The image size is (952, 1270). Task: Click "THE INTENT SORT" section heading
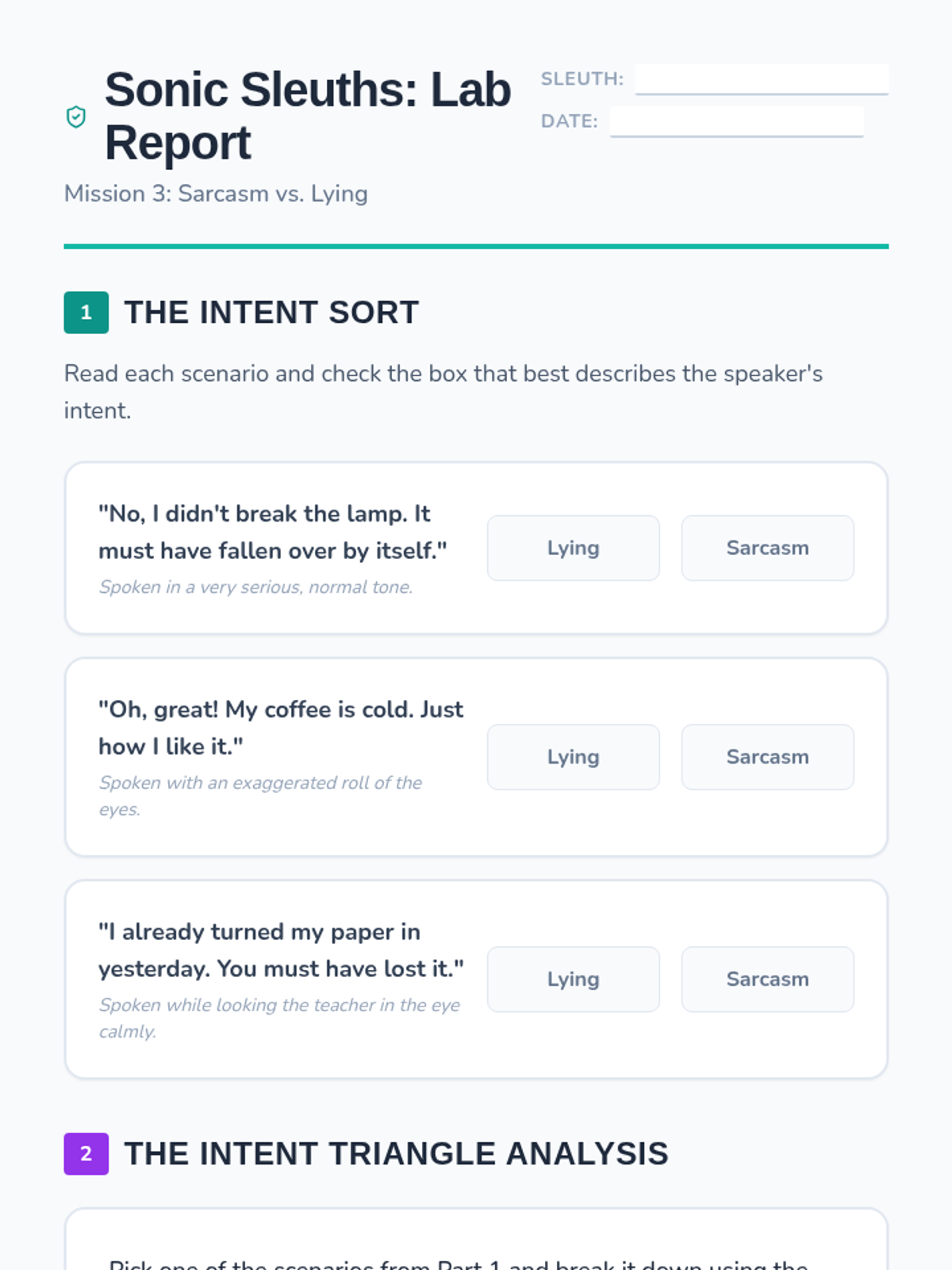pyautogui.click(x=271, y=313)
